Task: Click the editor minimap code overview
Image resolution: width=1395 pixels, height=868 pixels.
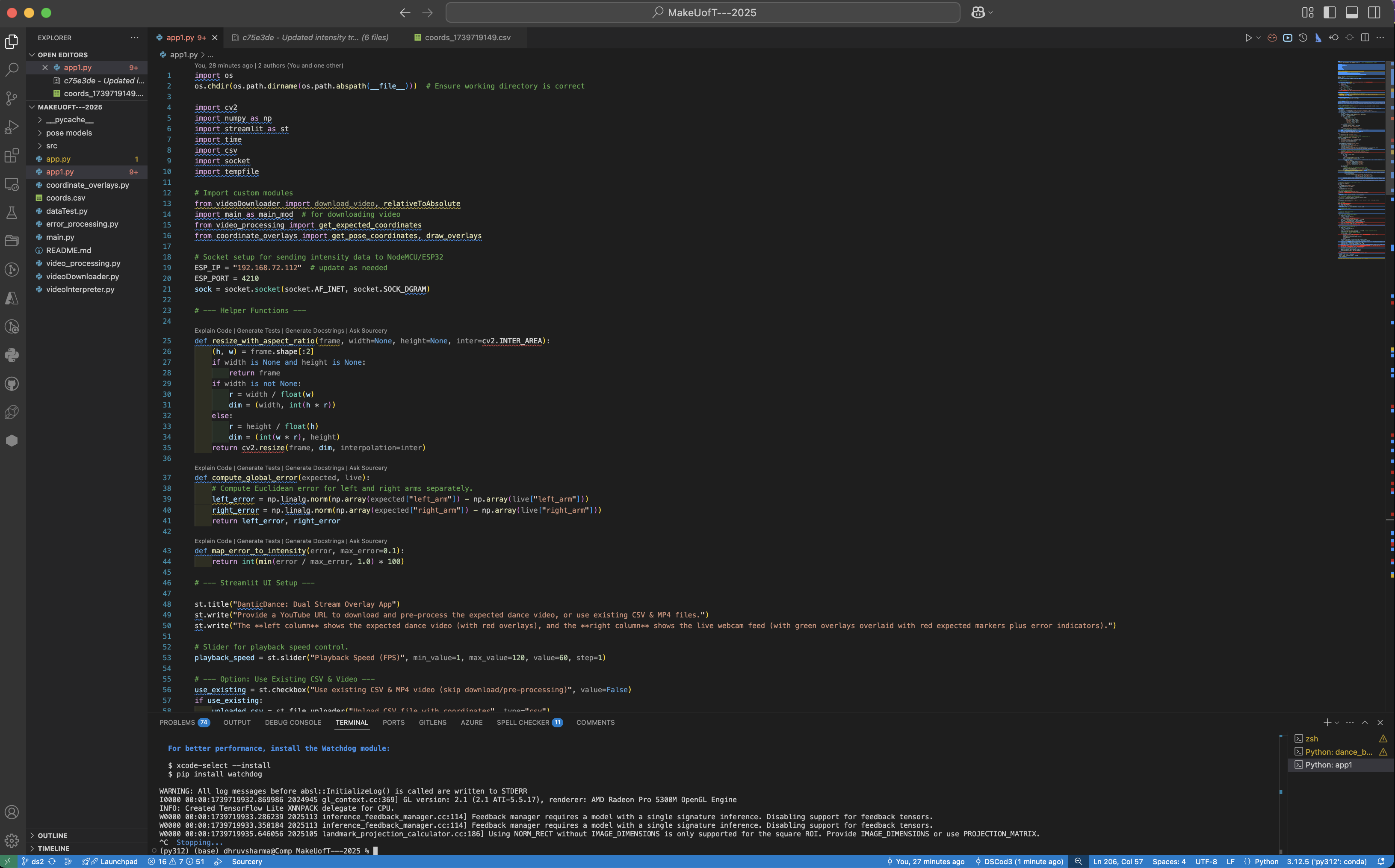Action: [x=1360, y=161]
